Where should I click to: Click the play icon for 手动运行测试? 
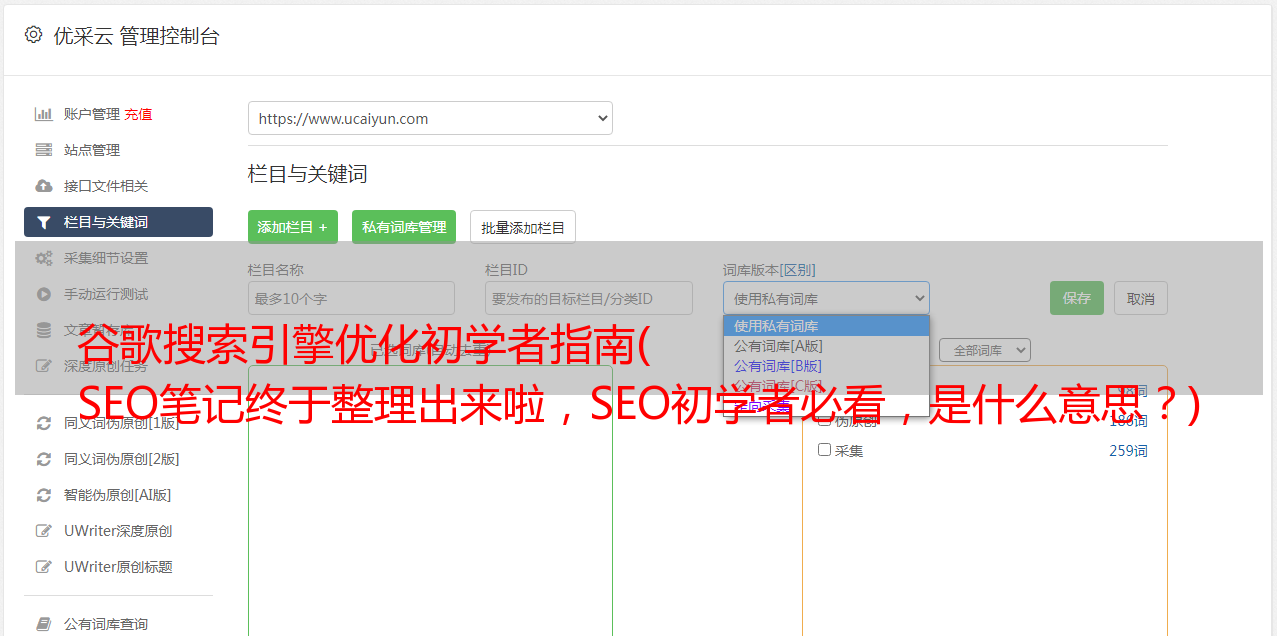(x=44, y=294)
